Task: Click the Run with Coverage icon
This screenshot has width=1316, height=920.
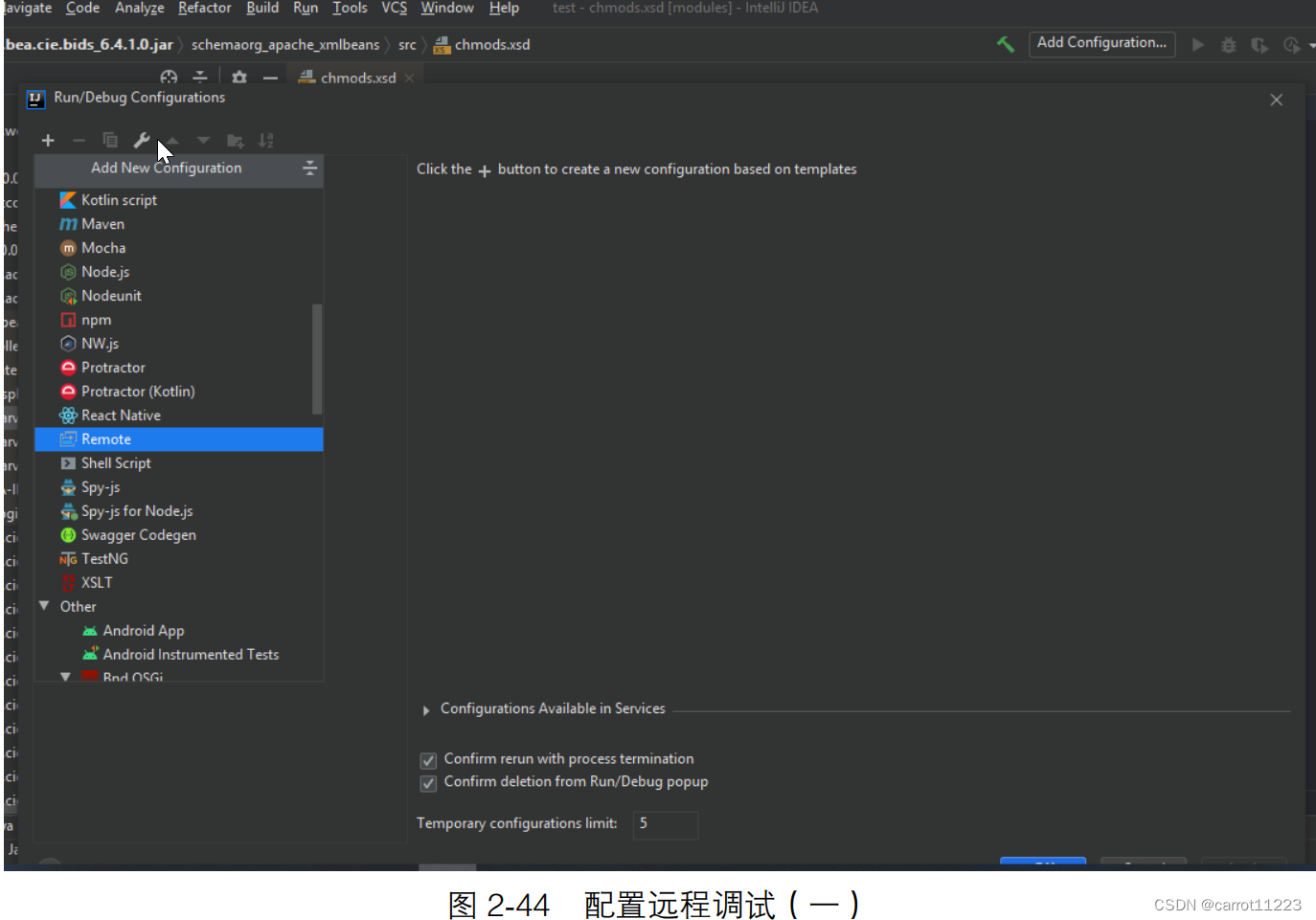Action: (1259, 45)
